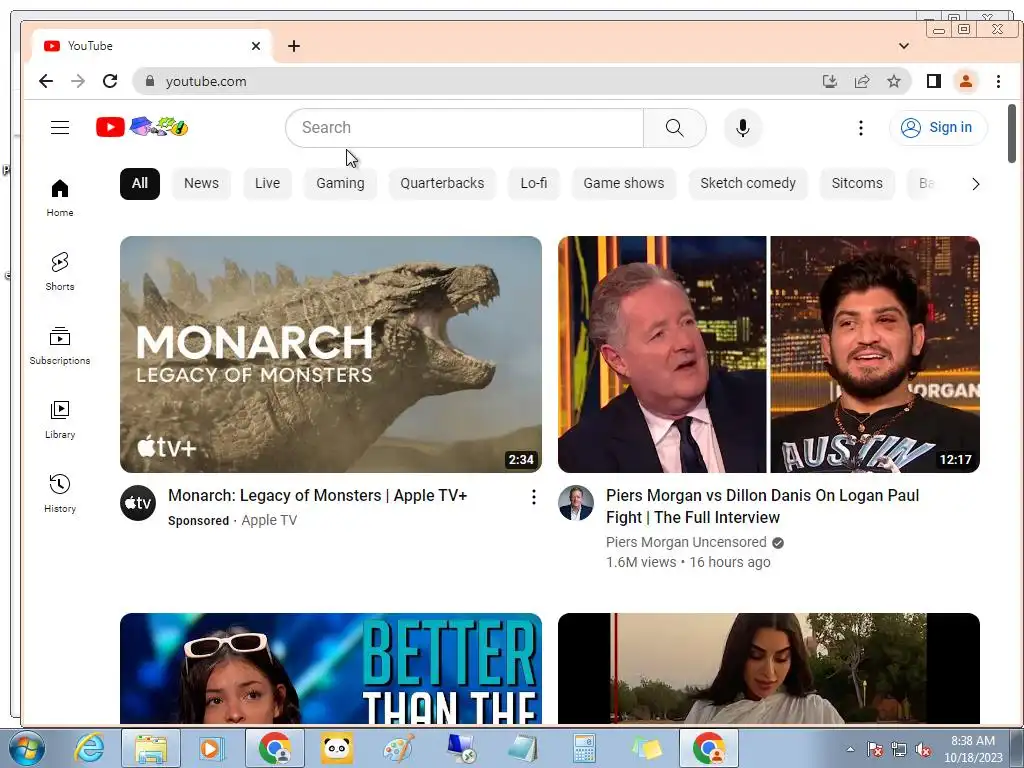This screenshot has width=1024, height=768.
Task: Open the tab search dropdown arrow
Action: (x=904, y=46)
